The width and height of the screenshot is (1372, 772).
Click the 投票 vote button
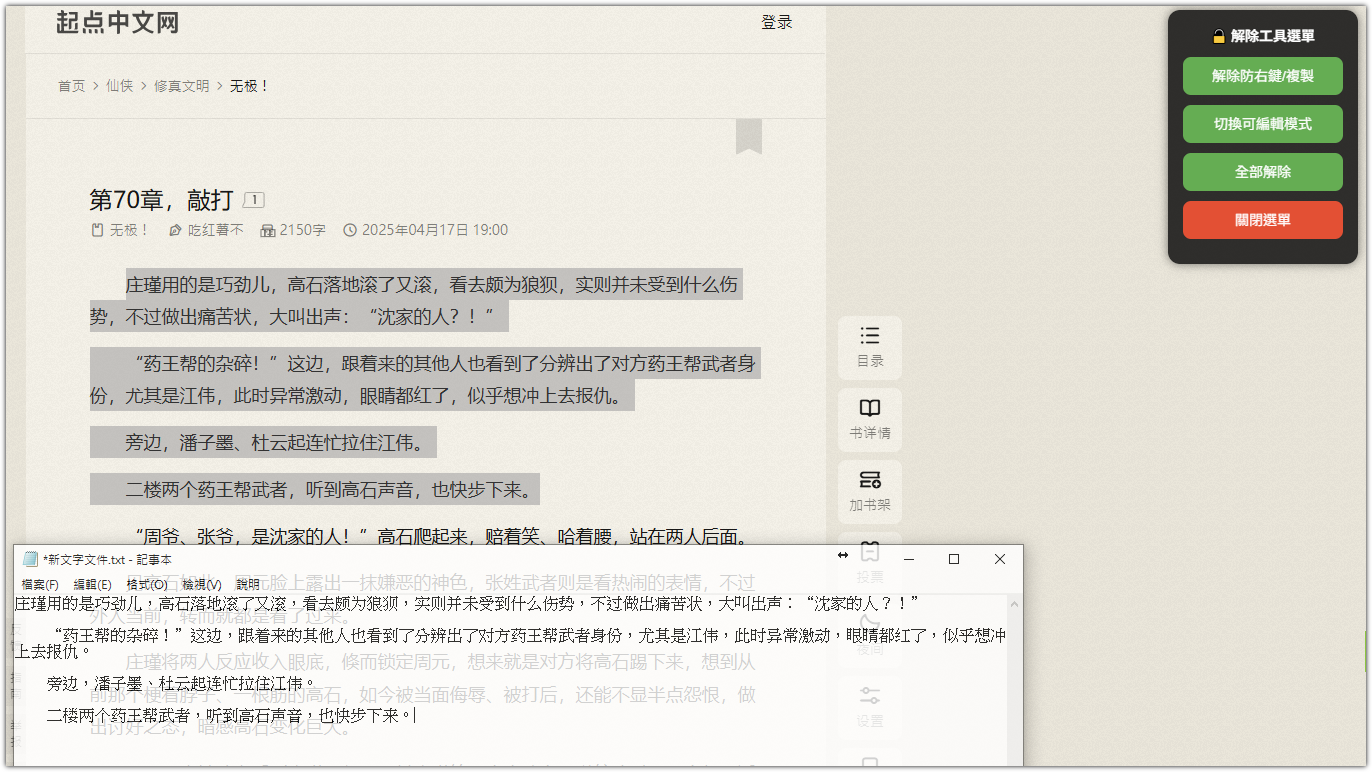[x=870, y=562]
